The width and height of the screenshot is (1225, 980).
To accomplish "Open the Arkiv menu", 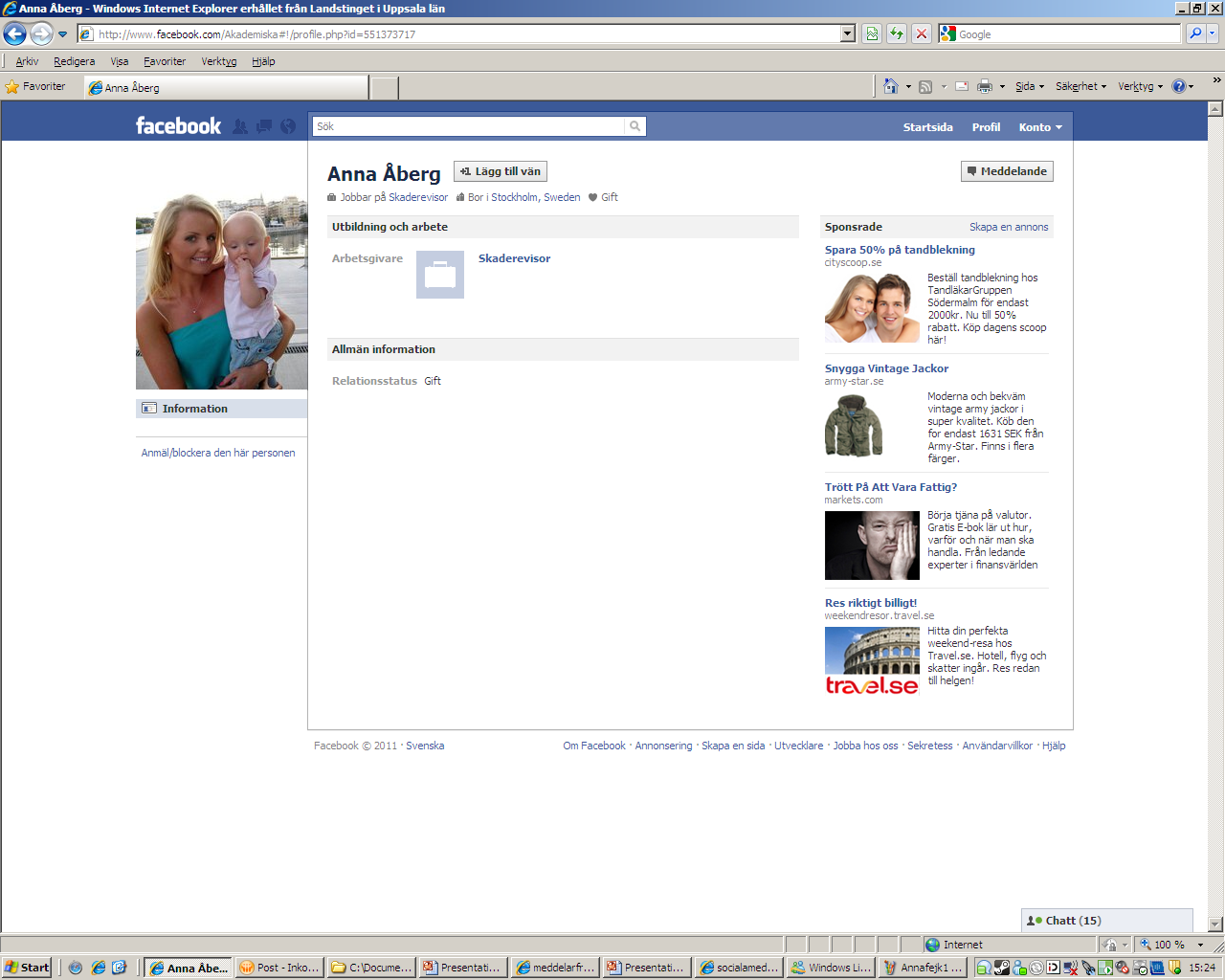I will point(27,61).
